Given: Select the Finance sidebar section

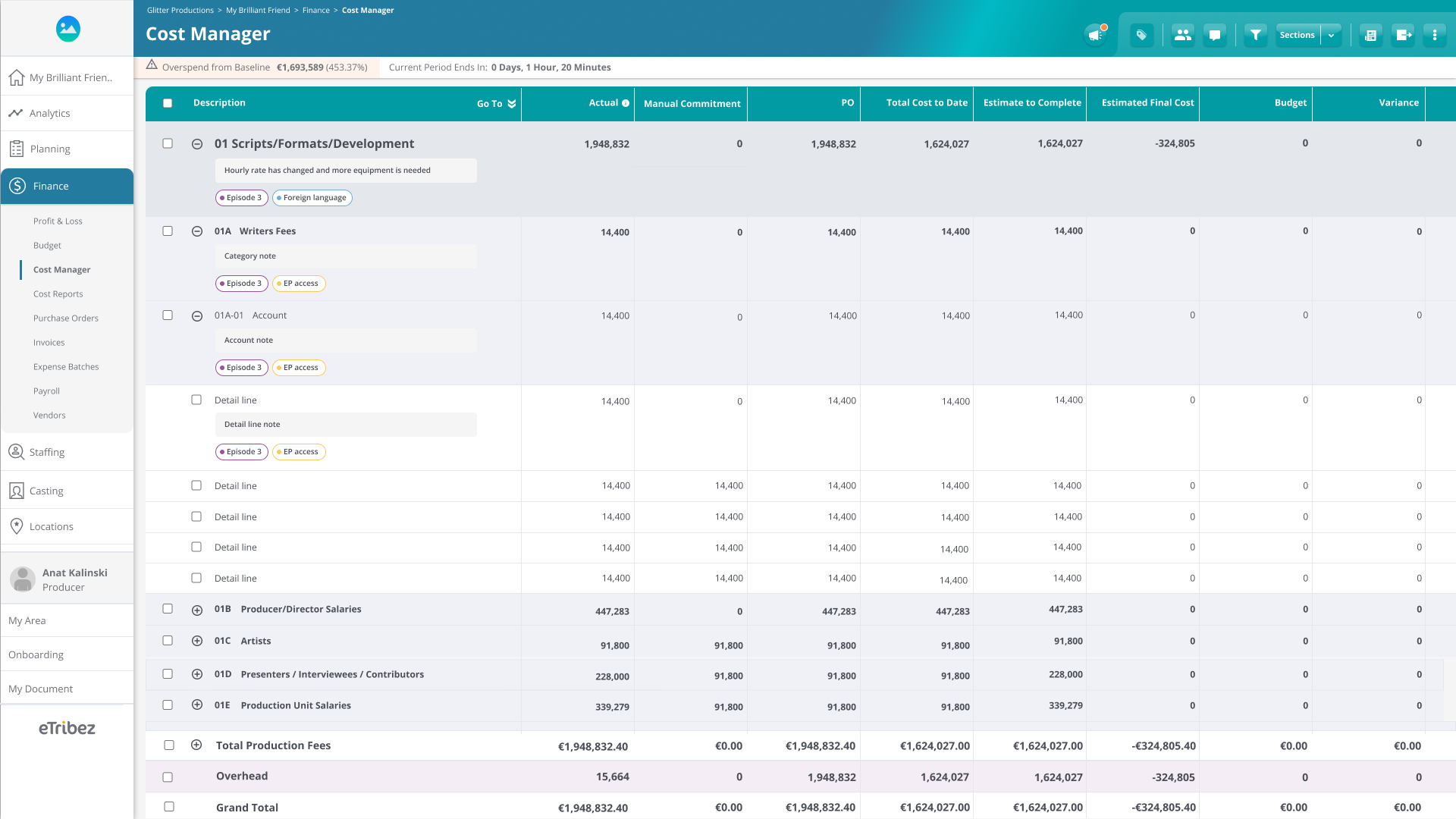Looking at the screenshot, I should point(67,186).
